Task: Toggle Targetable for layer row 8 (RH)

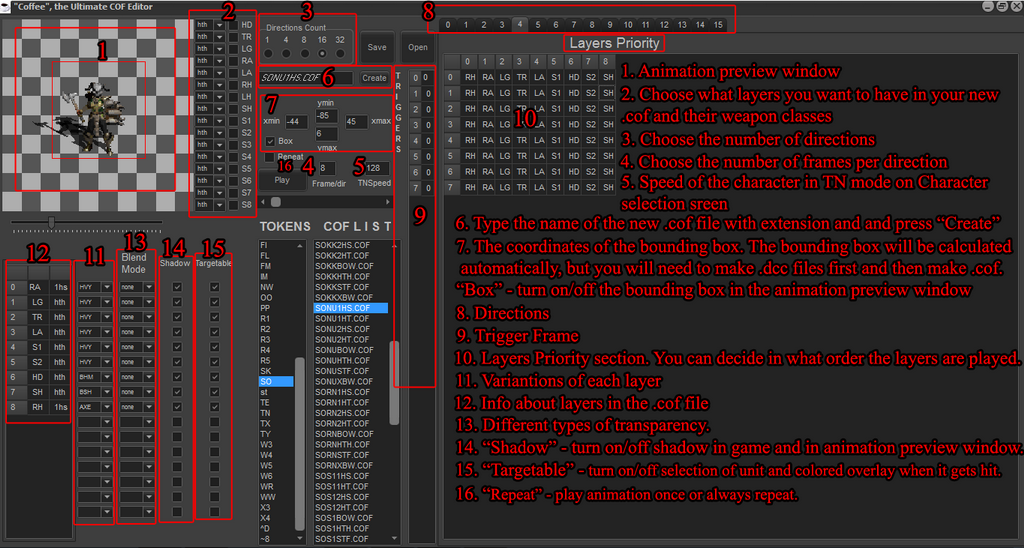Action: coord(215,407)
